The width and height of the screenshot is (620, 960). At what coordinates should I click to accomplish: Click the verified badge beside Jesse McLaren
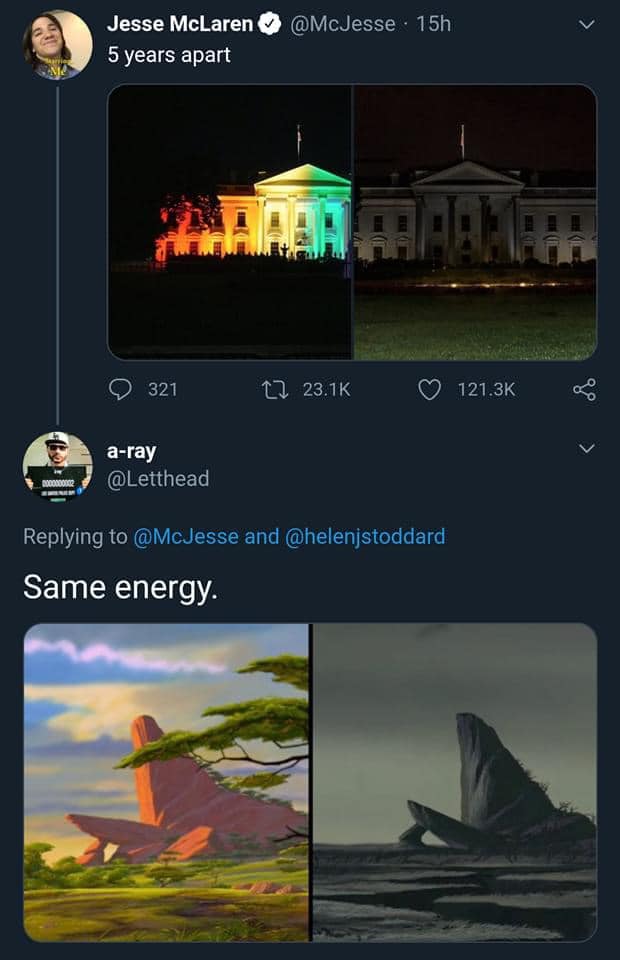point(271,23)
